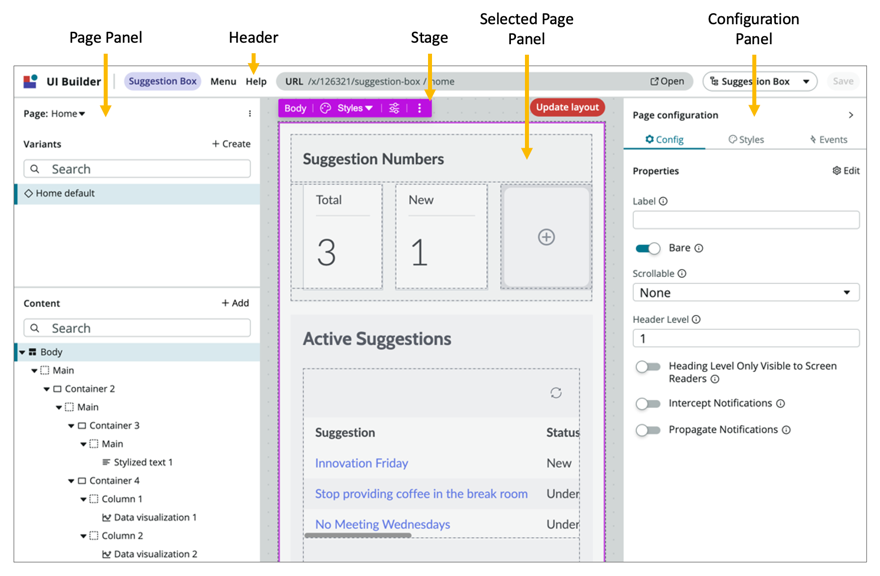Click the refresh icon in Active Suggestions

557,394
